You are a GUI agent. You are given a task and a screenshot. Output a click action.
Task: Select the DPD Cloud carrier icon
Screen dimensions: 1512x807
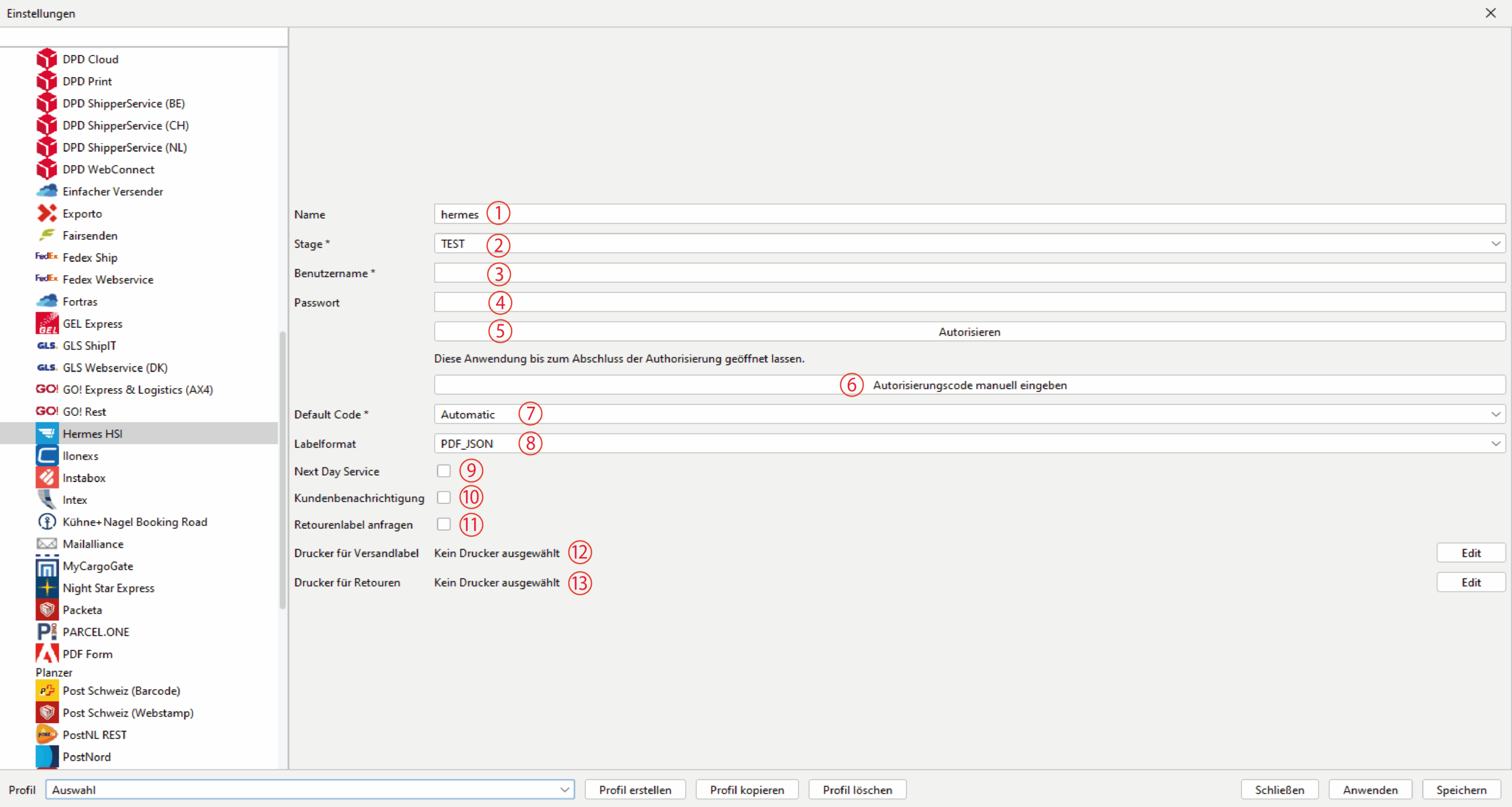pyautogui.click(x=47, y=59)
